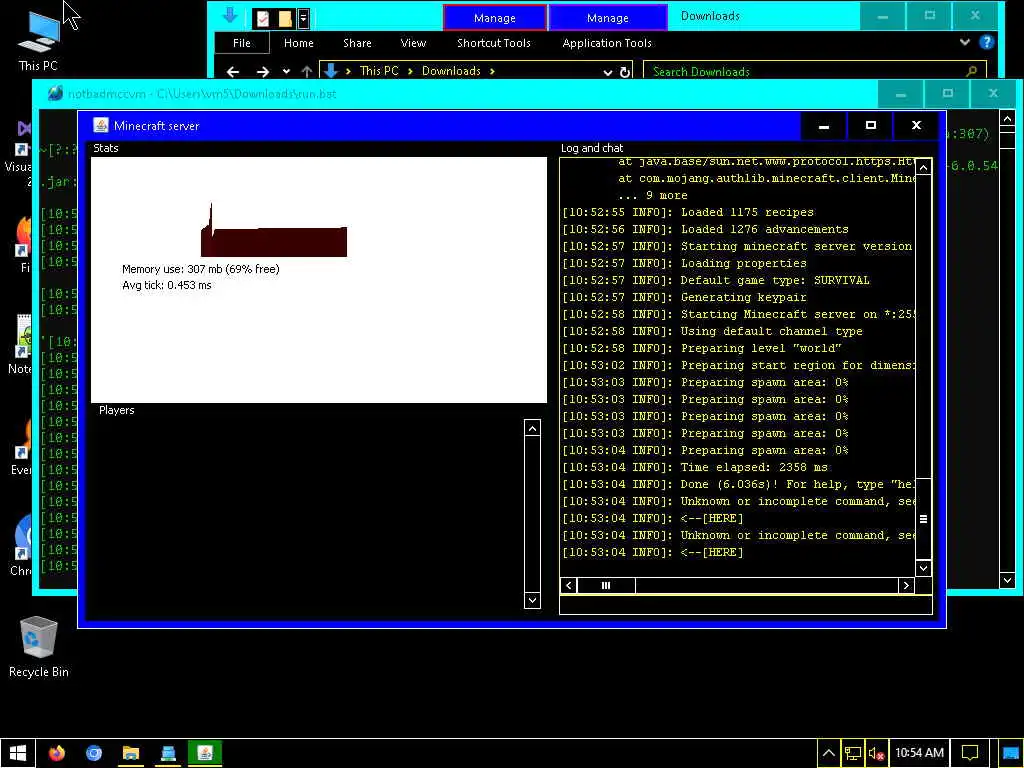Switch to the Home ribbon tab
Screen dimensions: 1024x768
click(298, 43)
